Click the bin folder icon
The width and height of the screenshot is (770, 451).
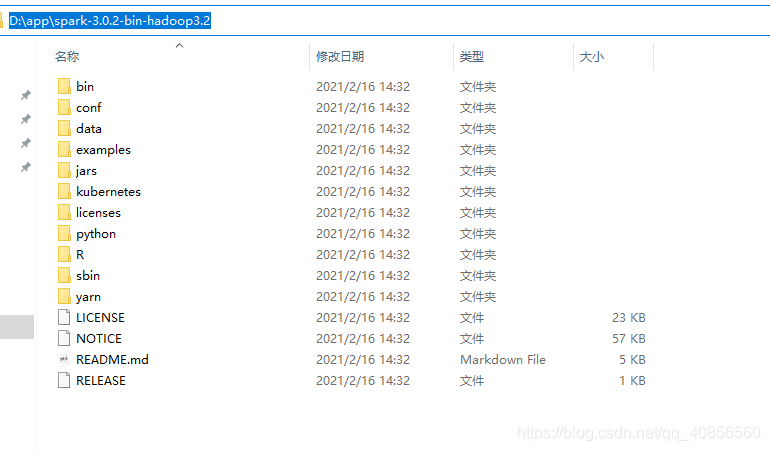pos(64,86)
